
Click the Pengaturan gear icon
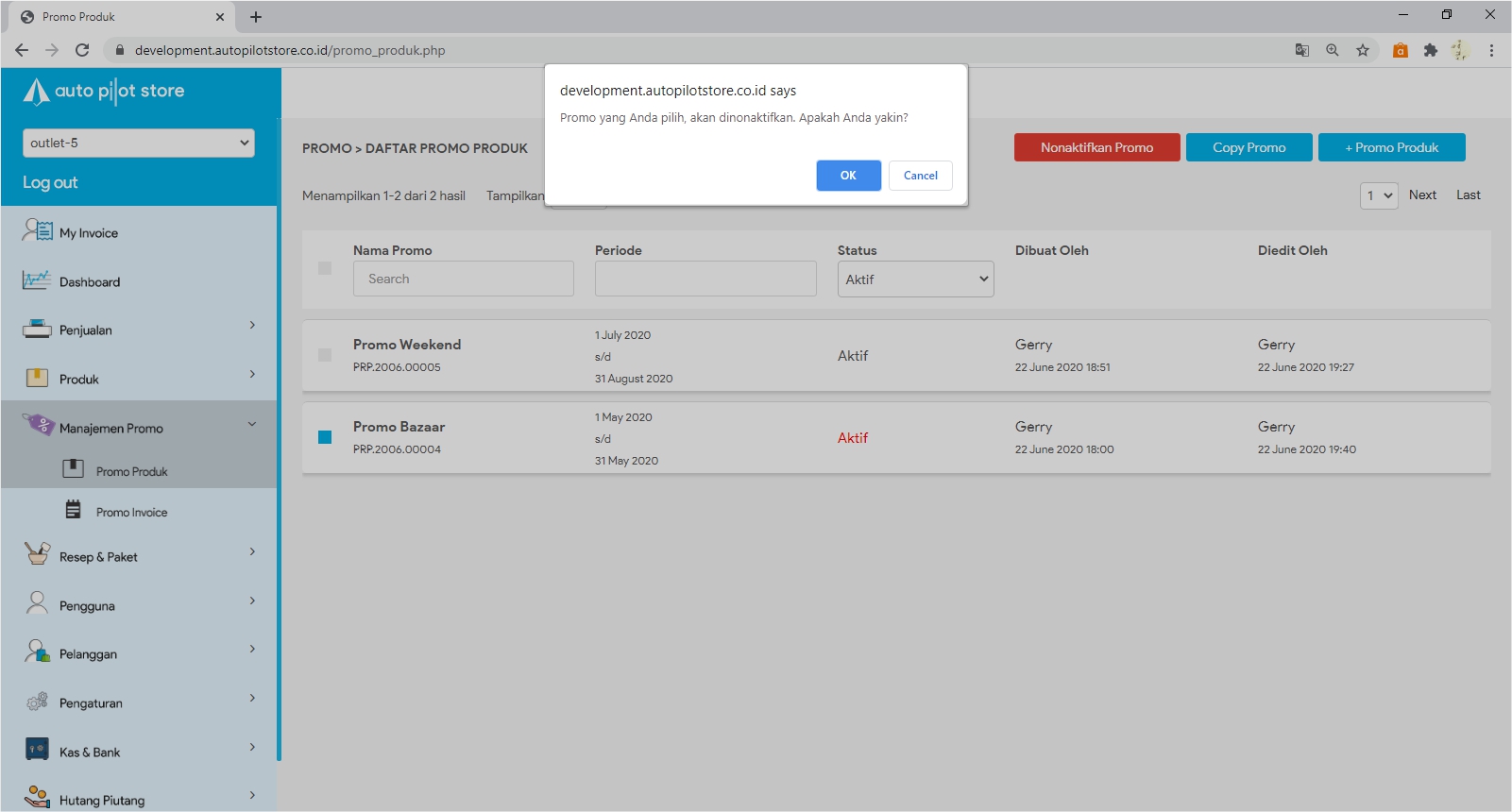[x=37, y=702]
